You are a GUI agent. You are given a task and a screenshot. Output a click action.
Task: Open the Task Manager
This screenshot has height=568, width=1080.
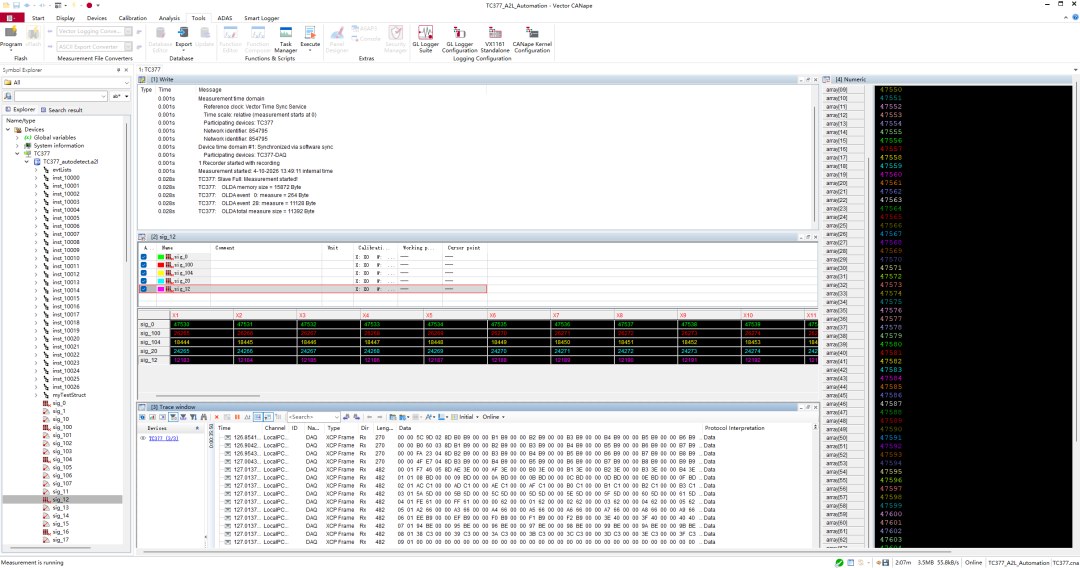point(285,40)
